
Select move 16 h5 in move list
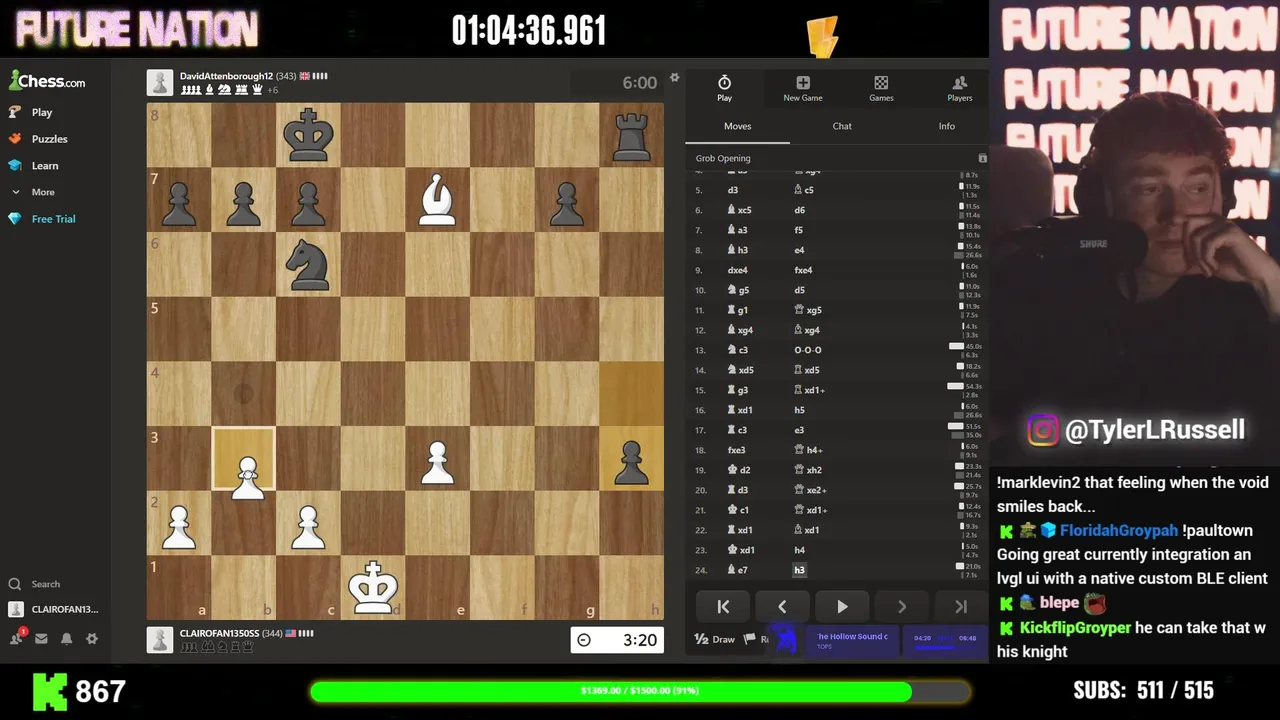pos(799,410)
